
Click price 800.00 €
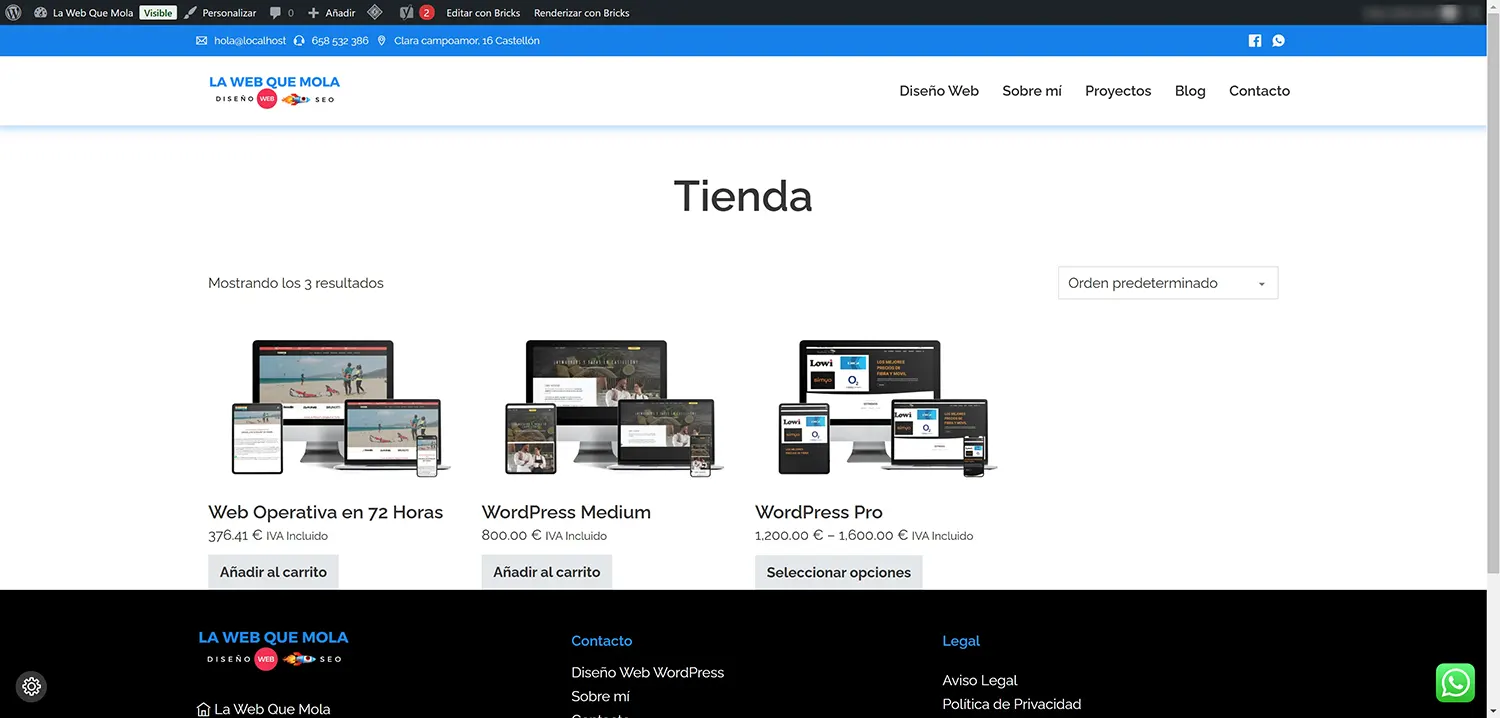511,535
